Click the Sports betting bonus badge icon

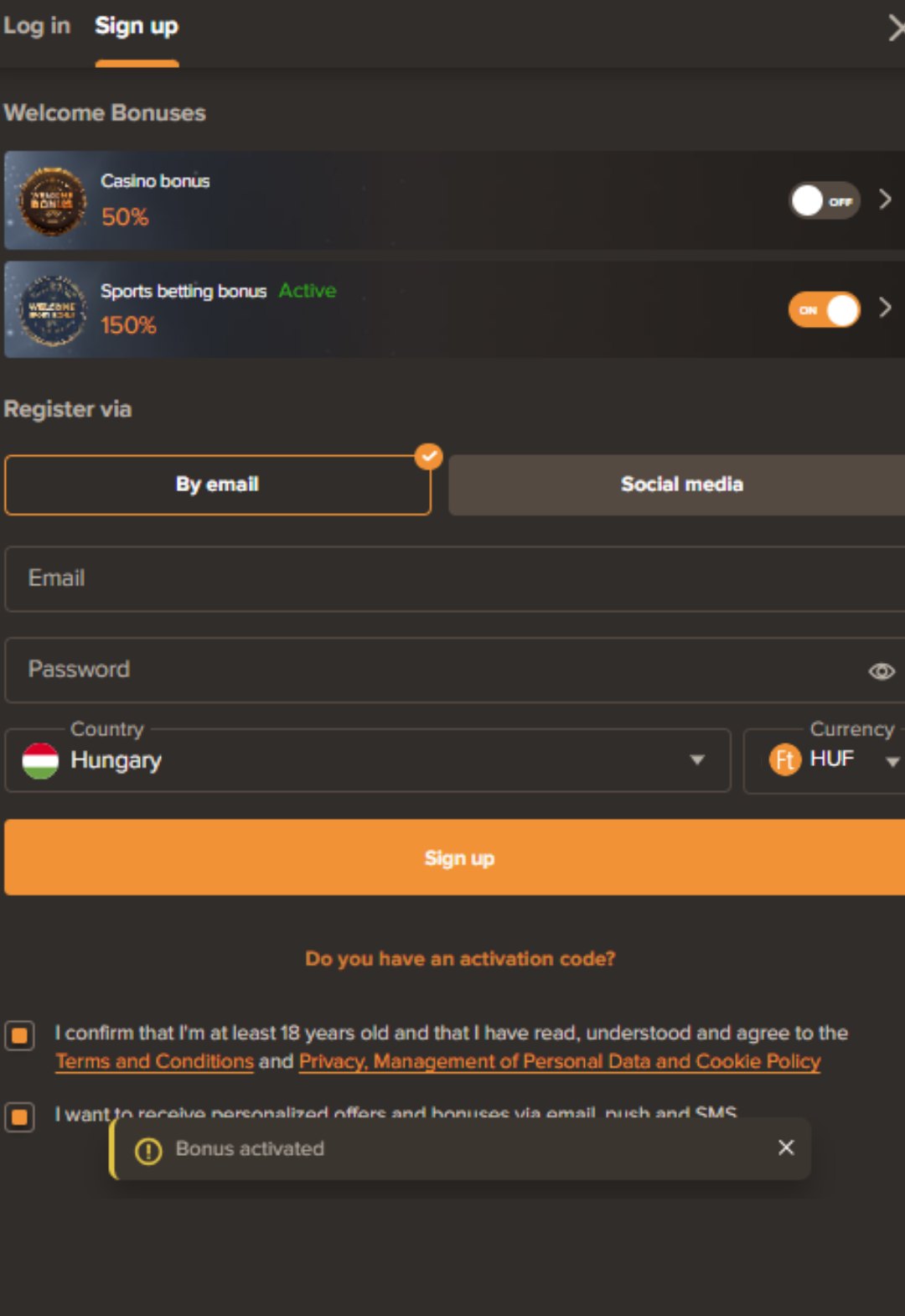coord(52,311)
